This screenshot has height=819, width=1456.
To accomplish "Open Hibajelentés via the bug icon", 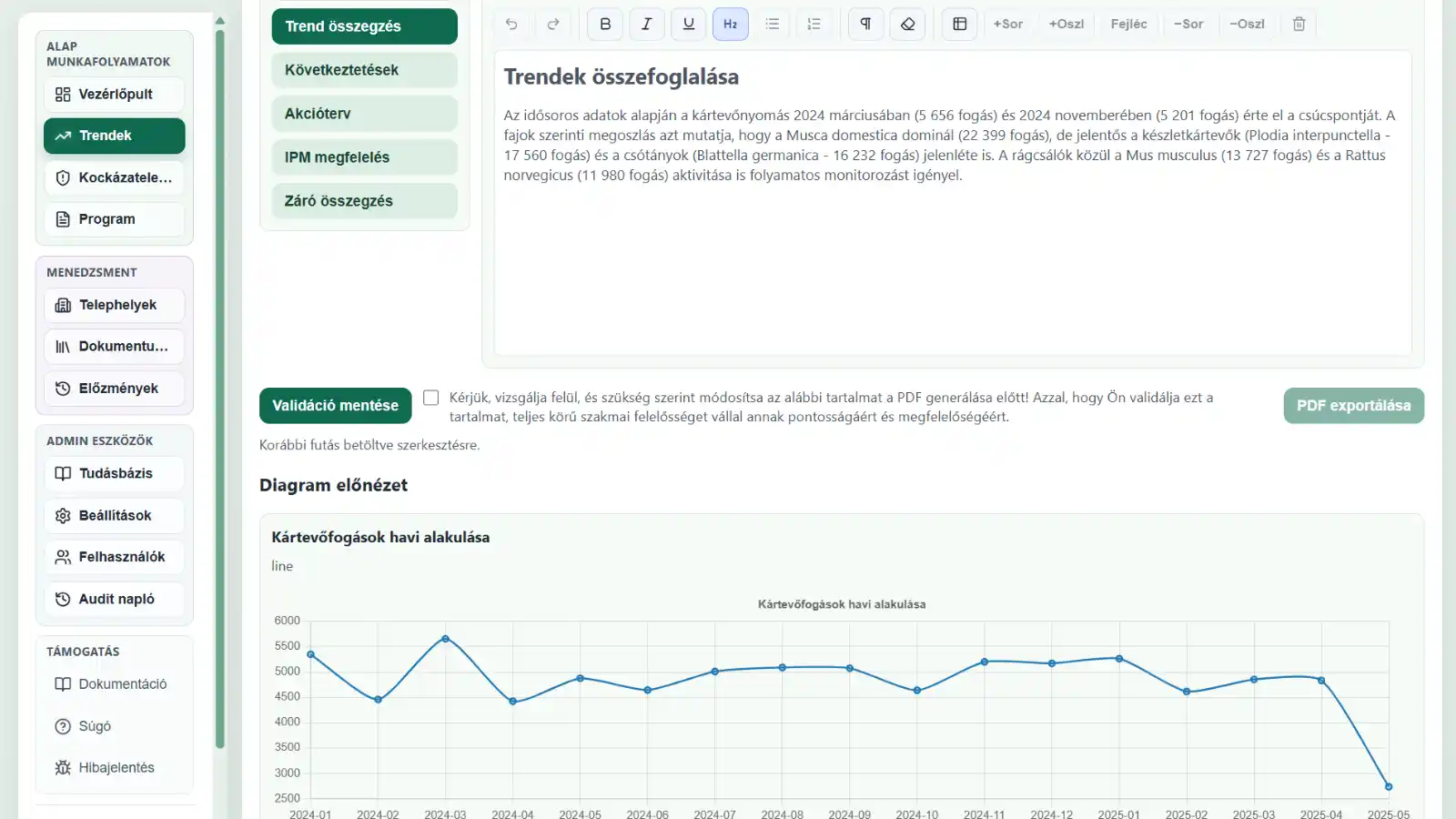I will point(62,767).
